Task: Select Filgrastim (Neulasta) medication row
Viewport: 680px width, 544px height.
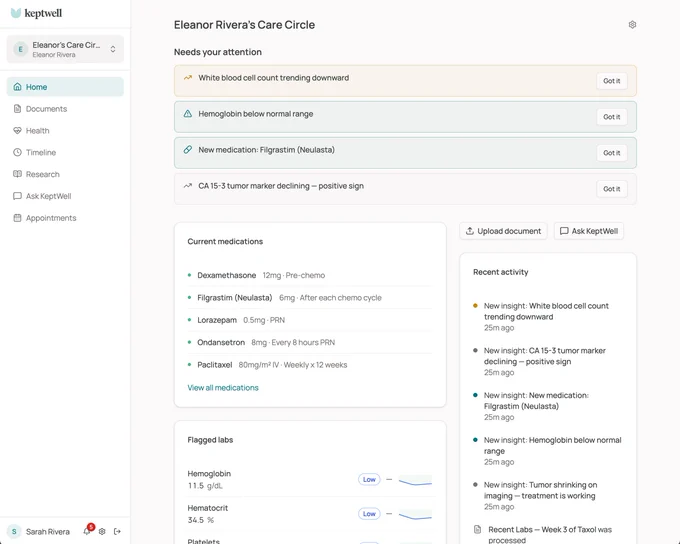Action: pyautogui.click(x=310, y=298)
